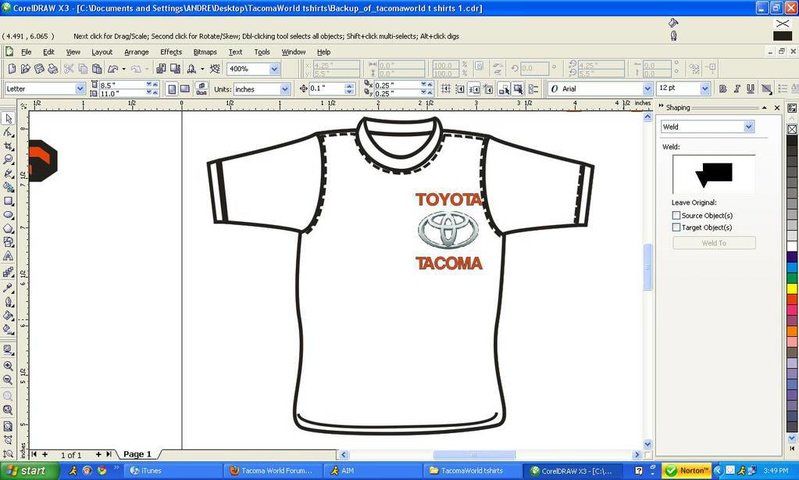
Task: Open the Effects menu
Action: tap(171, 52)
